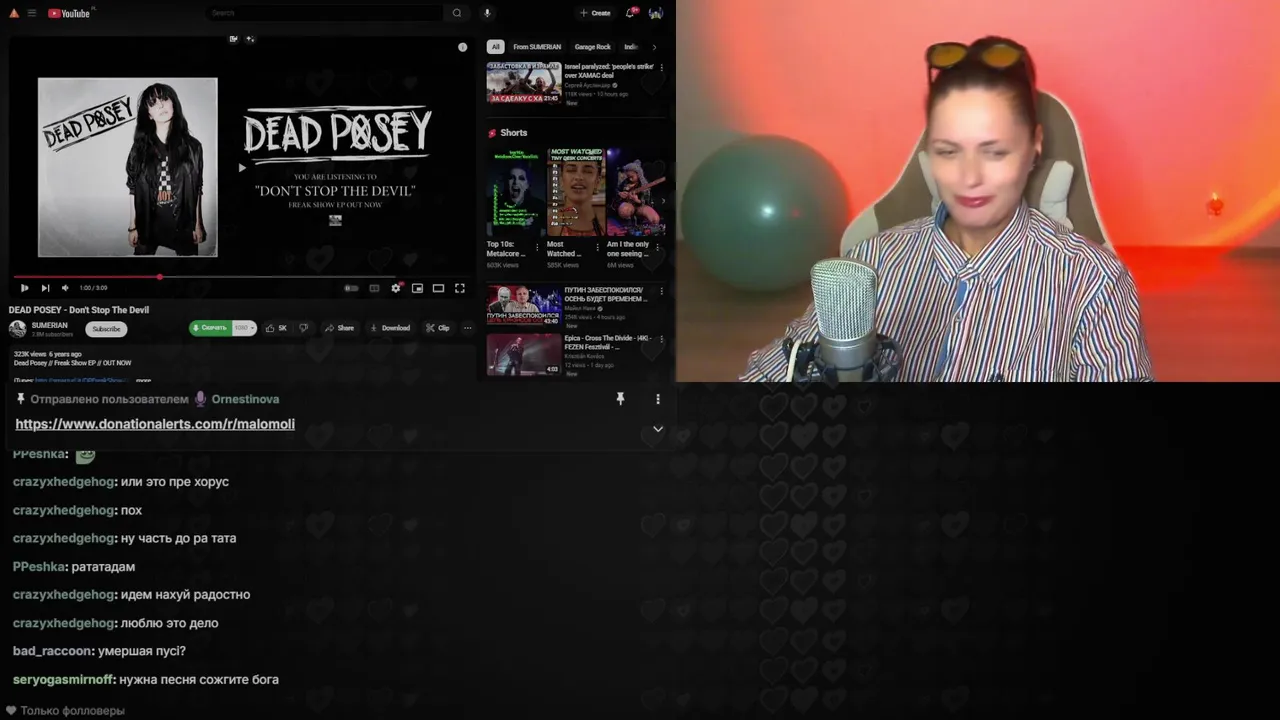Toggle the autoplay switch in the player
Screen dimensions: 1280x720
click(351, 288)
